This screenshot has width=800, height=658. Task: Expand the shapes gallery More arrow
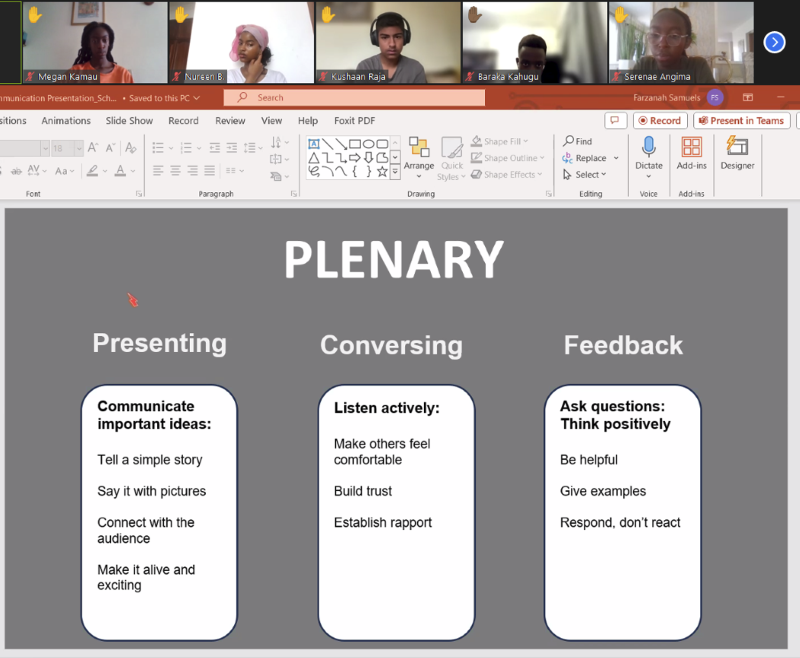pos(395,171)
